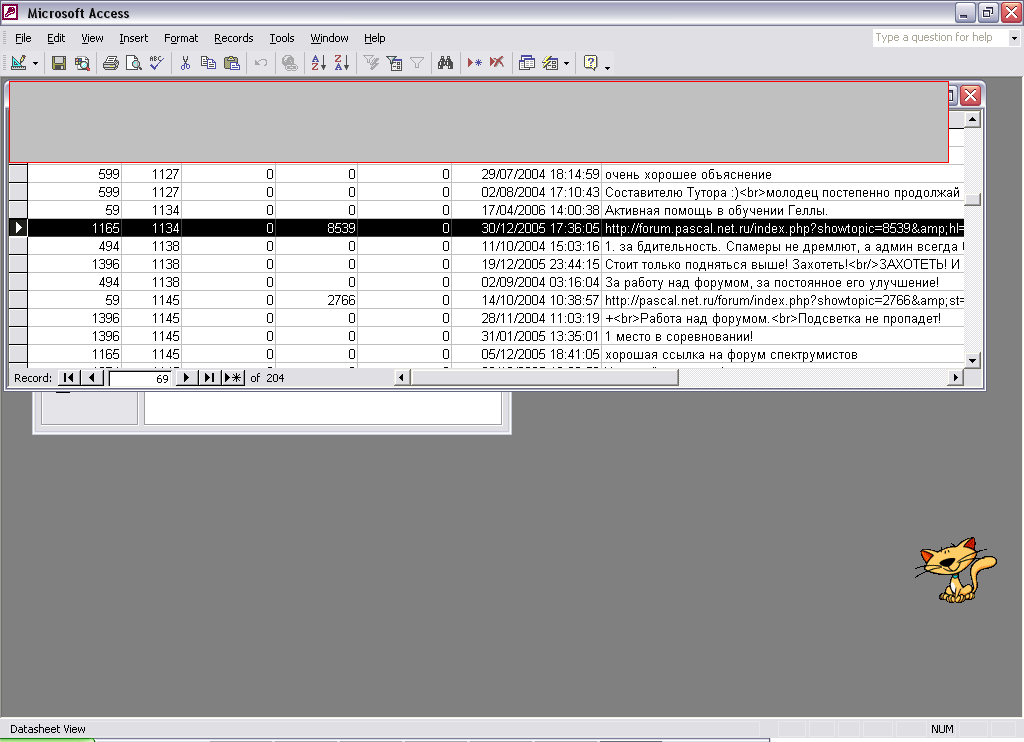Click the New Record toolbar icon

[x=474, y=63]
